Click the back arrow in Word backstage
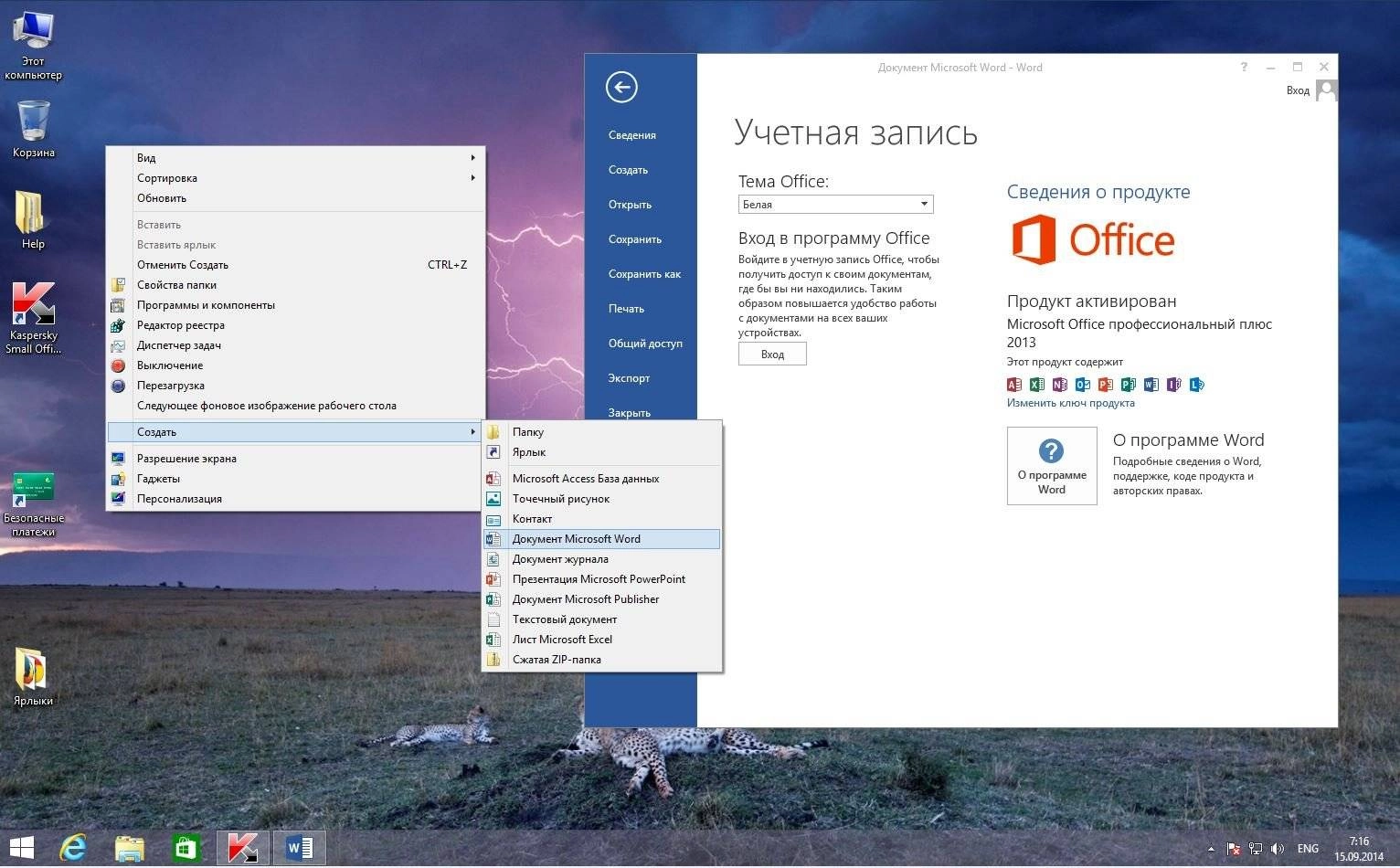Screen dimensions: 1400x868 (621, 87)
